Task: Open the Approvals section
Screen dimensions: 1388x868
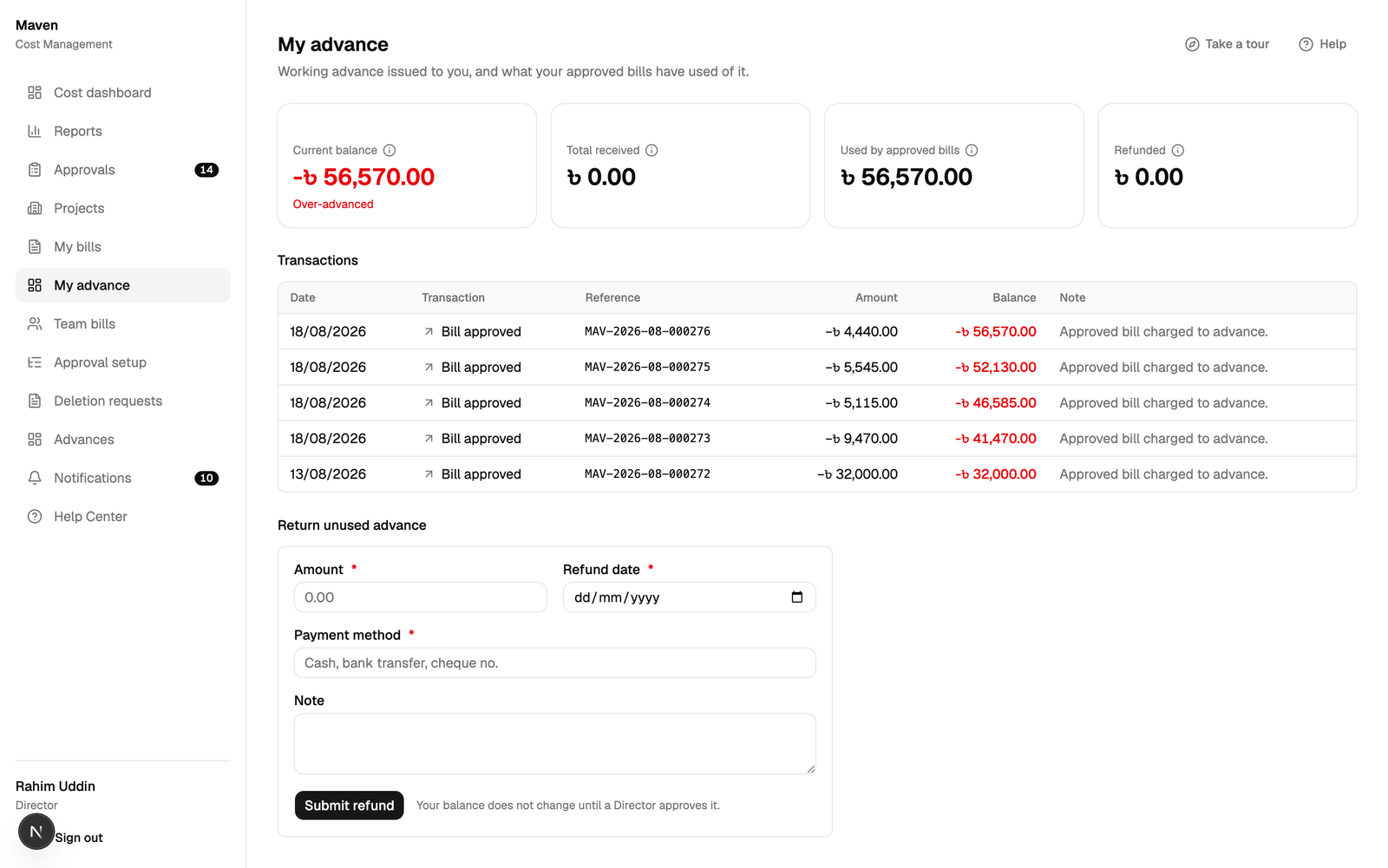Action: click(x=123, y=170)
